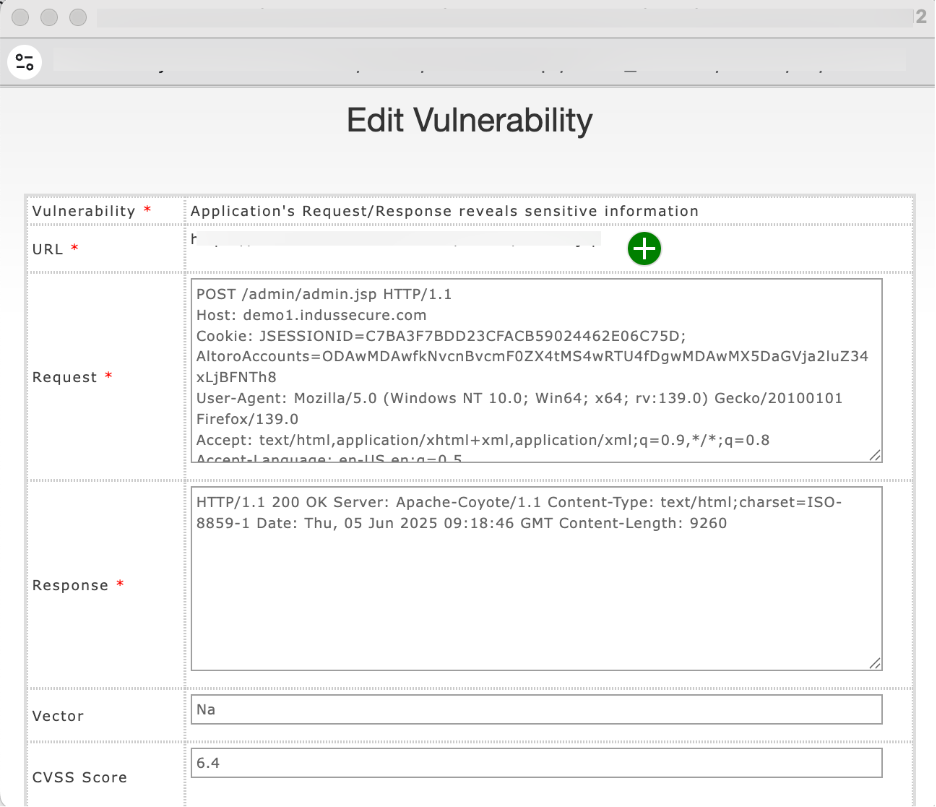Click the gray close window button
Image resolution: width=936 pixels, height=807 pixels.
click(21, 17)
